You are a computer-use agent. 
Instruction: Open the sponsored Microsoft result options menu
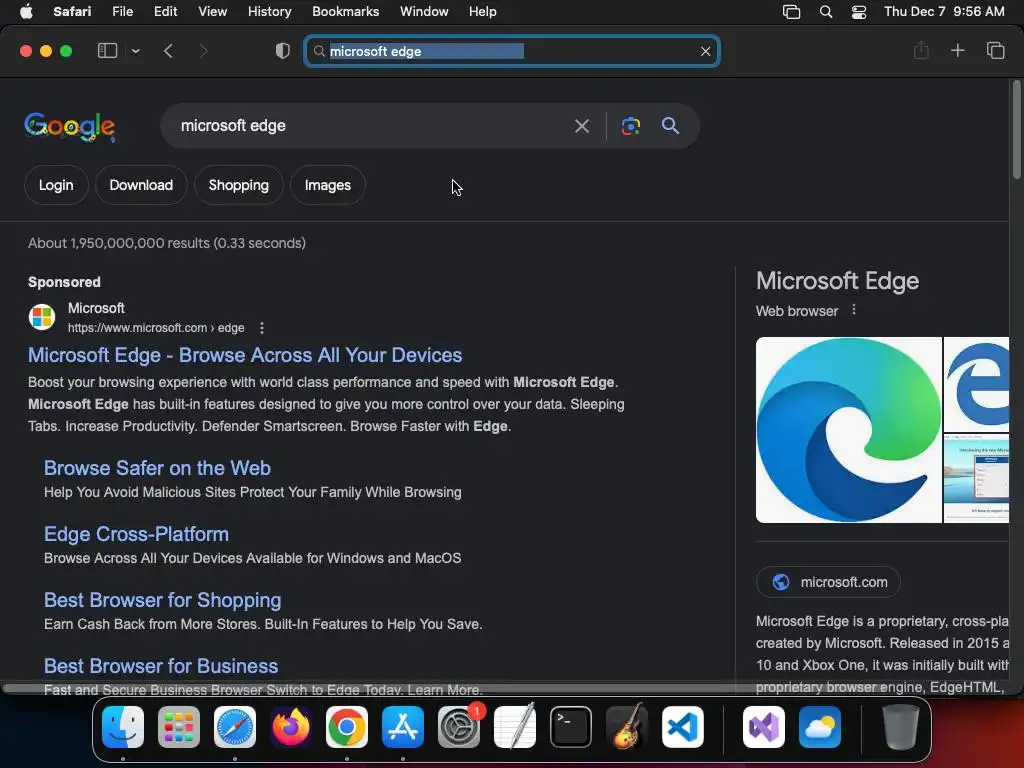click(262, 328)
